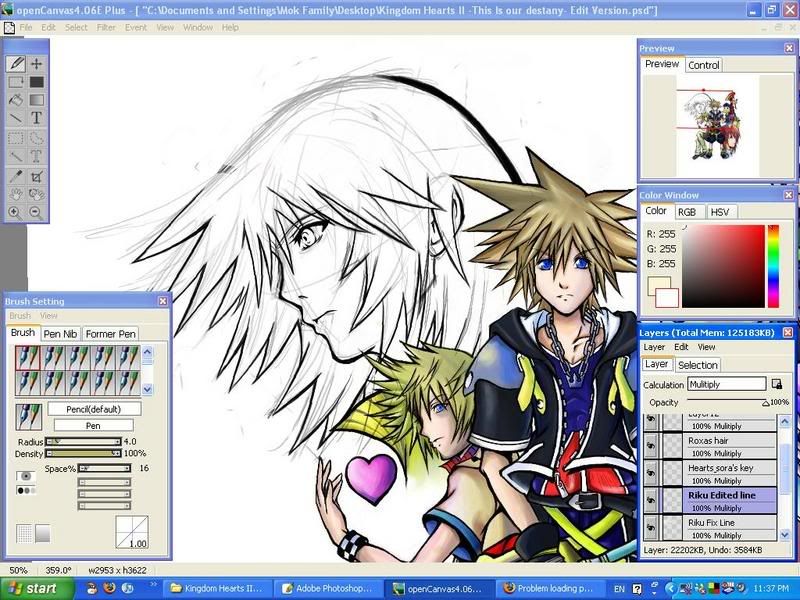Viewport: 800px width, 600px height.
Task: Select the outlined rectangle shape tool
Action: [x=16, y=82]
